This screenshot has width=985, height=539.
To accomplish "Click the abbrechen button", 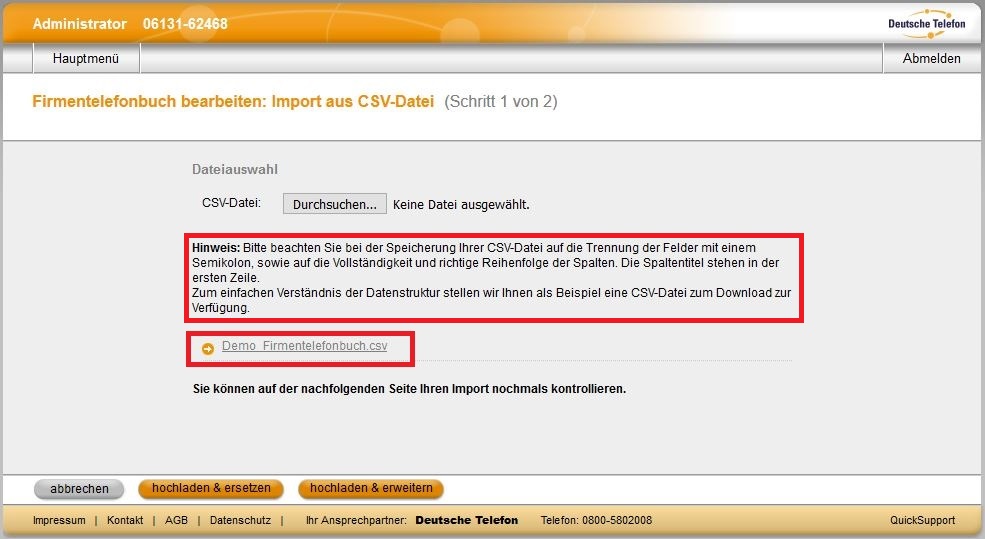I will (x=79, y=489).
